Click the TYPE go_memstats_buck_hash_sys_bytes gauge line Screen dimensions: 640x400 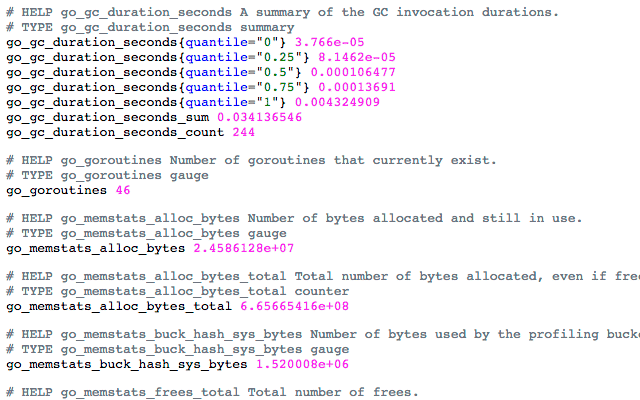[x=178, y=349]
